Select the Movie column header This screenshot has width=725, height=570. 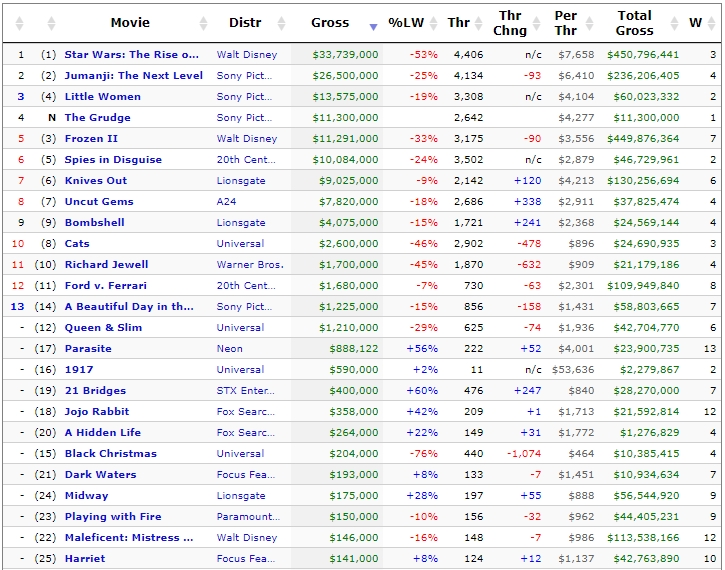click(130, 23)
